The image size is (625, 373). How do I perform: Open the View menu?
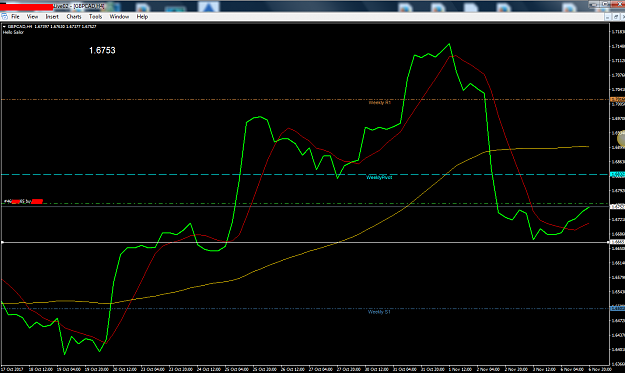pyautogui.click(x=32, y=17)
